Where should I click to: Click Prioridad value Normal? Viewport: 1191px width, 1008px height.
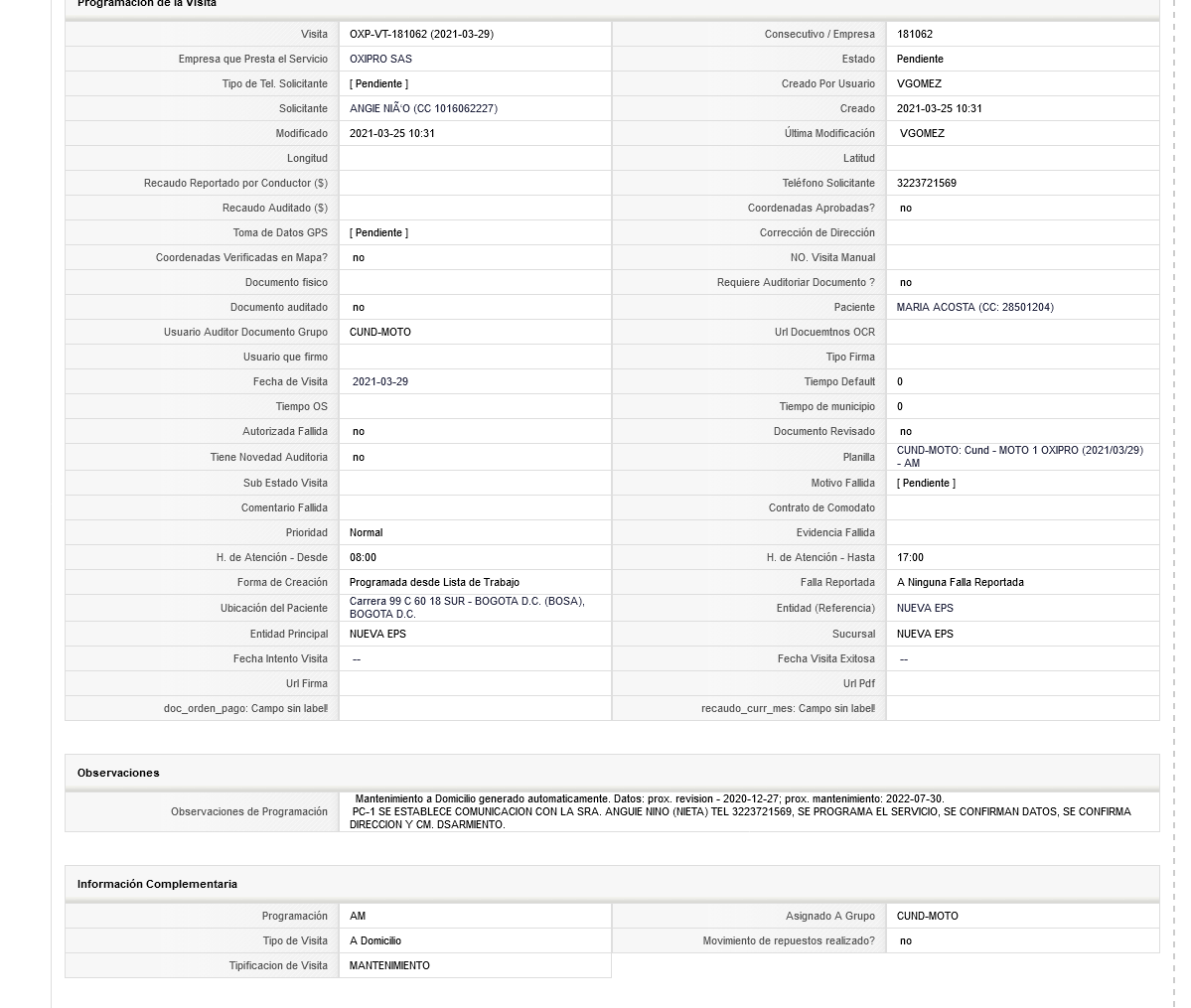[367, 533]
